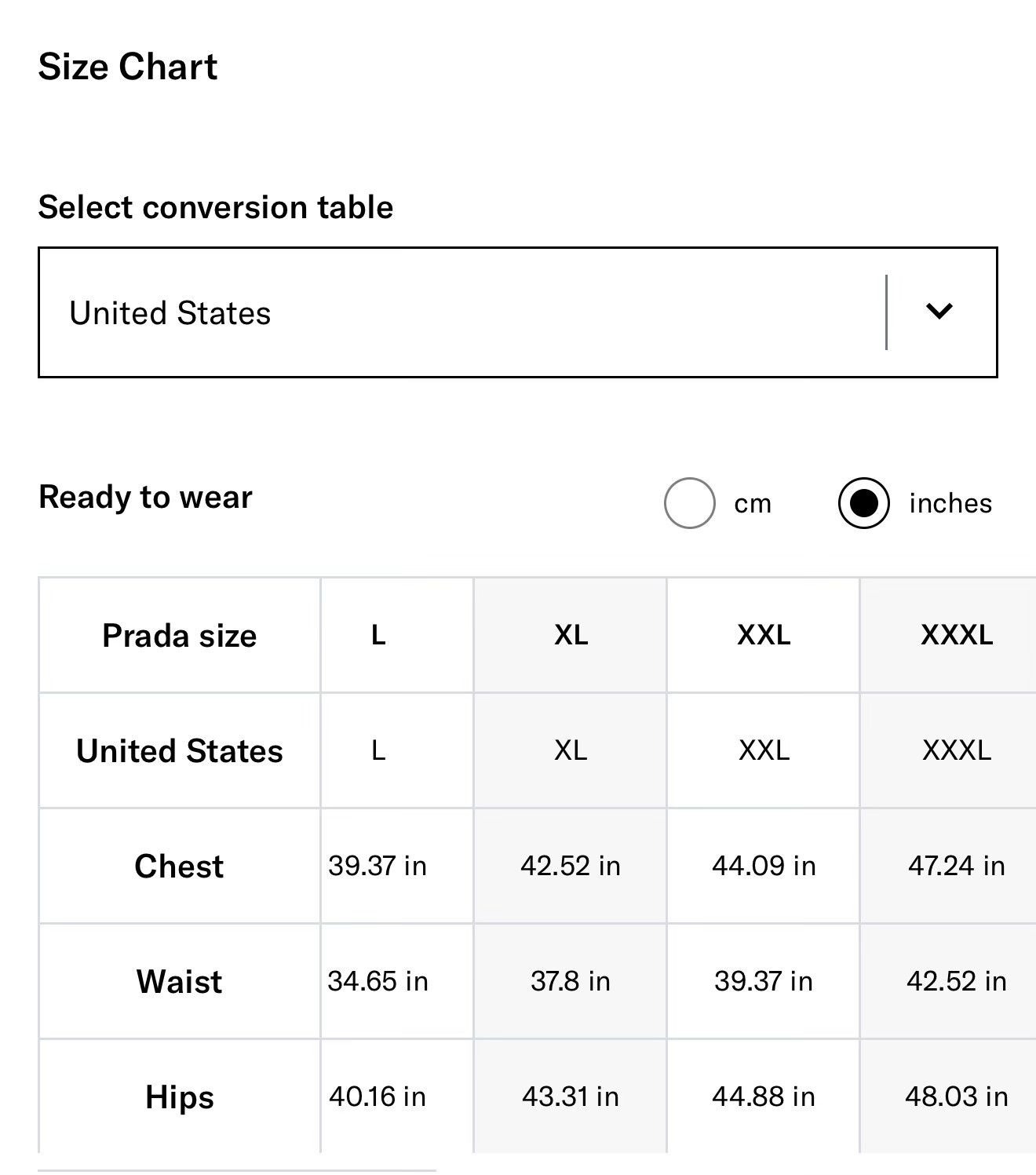Viewport: 1036px width, 1175px height.
Task: Click the inches label text
Action: click(950, 503)
